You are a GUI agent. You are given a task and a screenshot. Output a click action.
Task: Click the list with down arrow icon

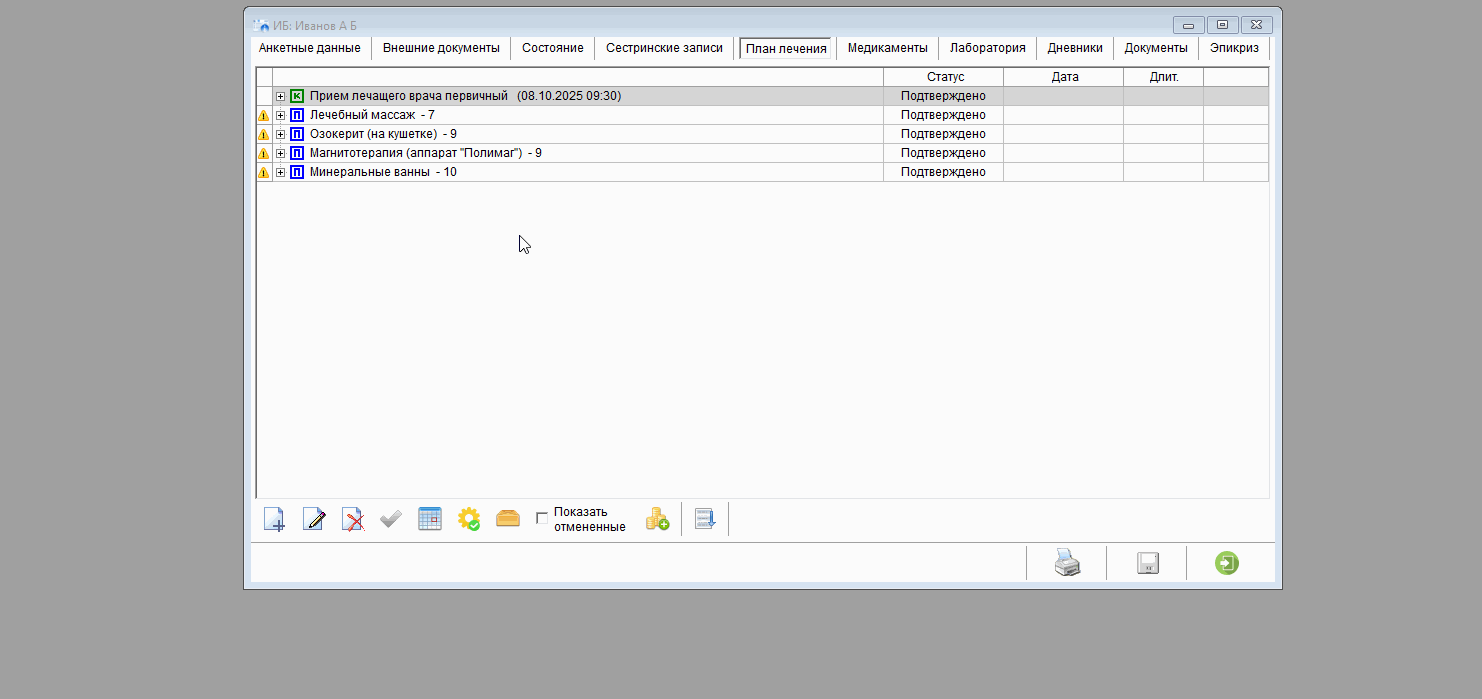click(x=705, y=519)
